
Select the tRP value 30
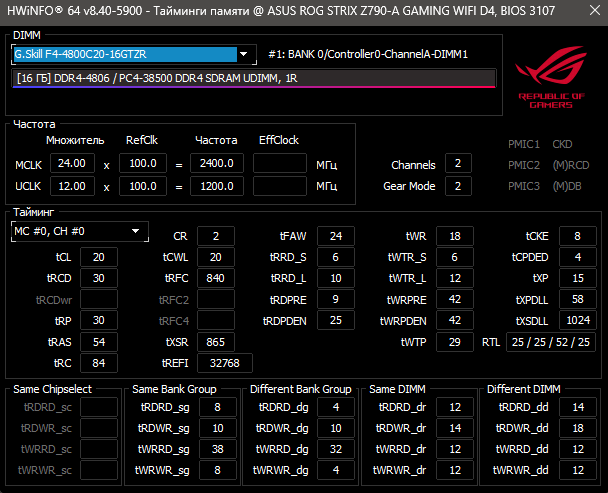pyautogui.click(x=99, y=320)
